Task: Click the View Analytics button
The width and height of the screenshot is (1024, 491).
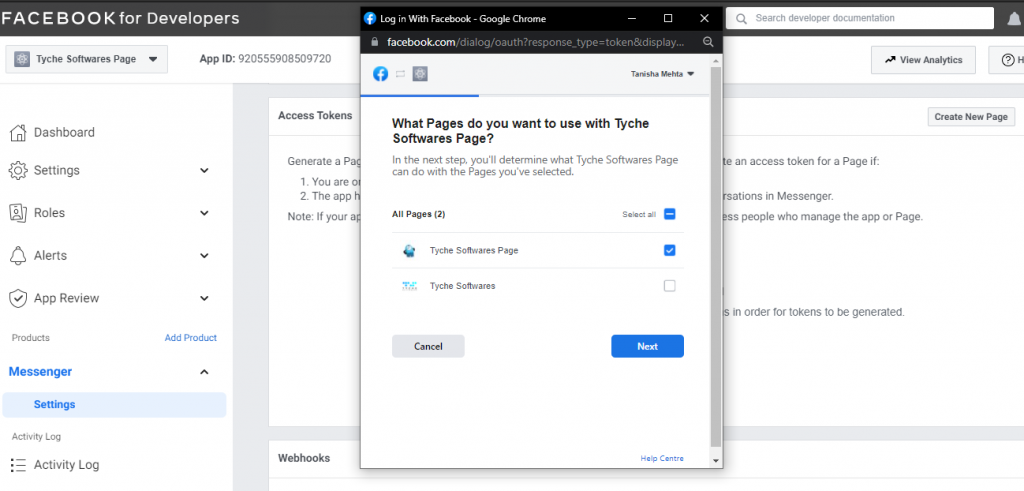Action: click(x=923, y=60)
